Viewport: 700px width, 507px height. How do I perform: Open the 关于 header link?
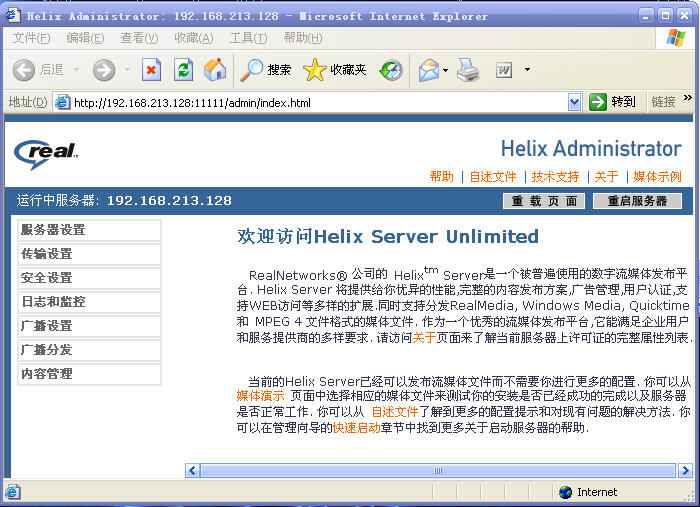click(x=606, y=177)
